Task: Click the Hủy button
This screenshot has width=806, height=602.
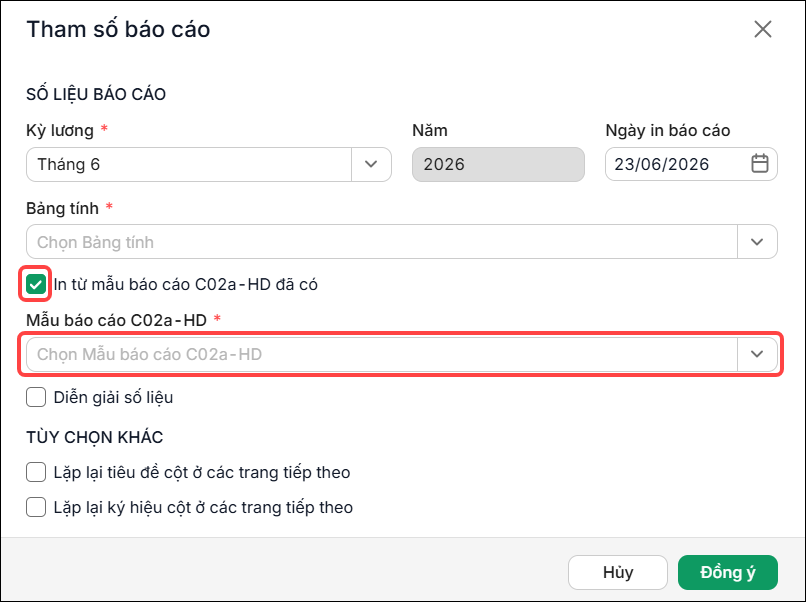Action: click(x=617, y=572)
